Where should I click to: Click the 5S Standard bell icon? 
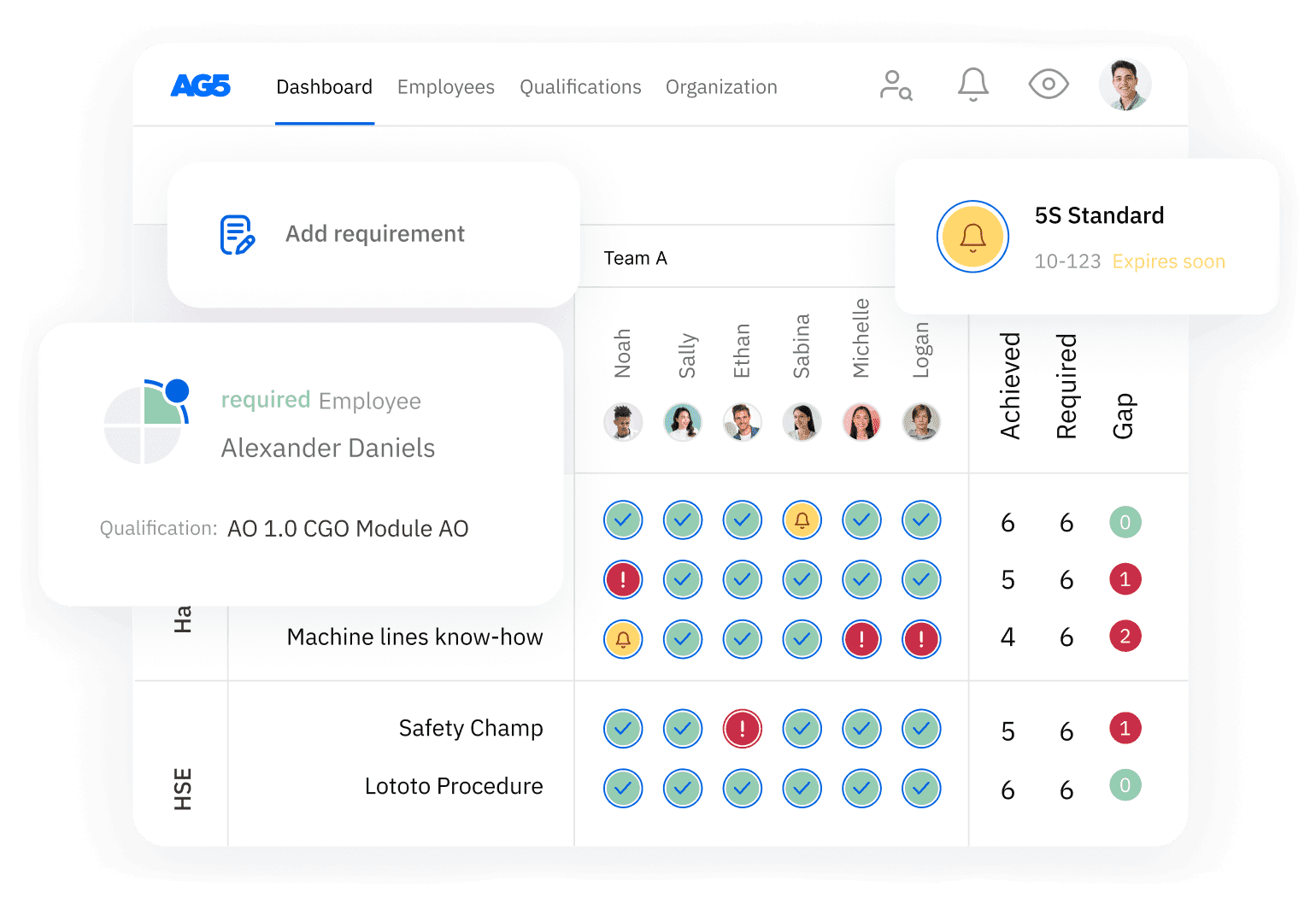pos(972,237)
